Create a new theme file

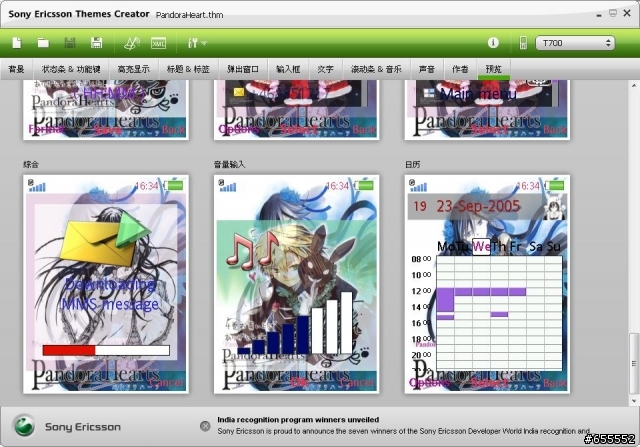(17, 43)
